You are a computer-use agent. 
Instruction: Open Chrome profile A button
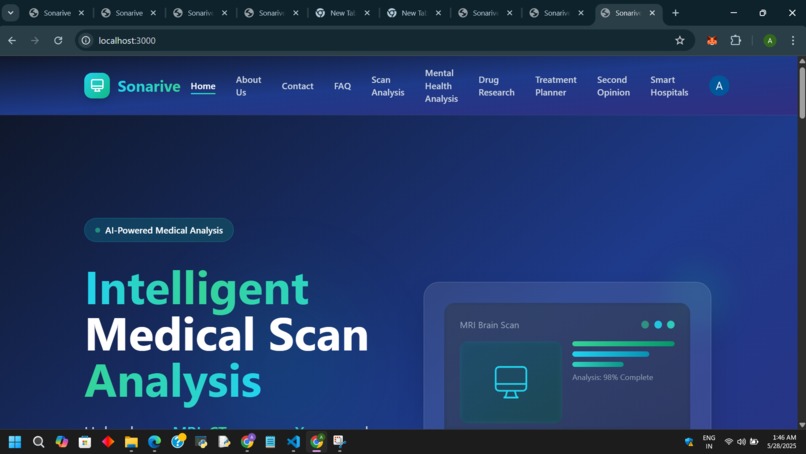770,41
